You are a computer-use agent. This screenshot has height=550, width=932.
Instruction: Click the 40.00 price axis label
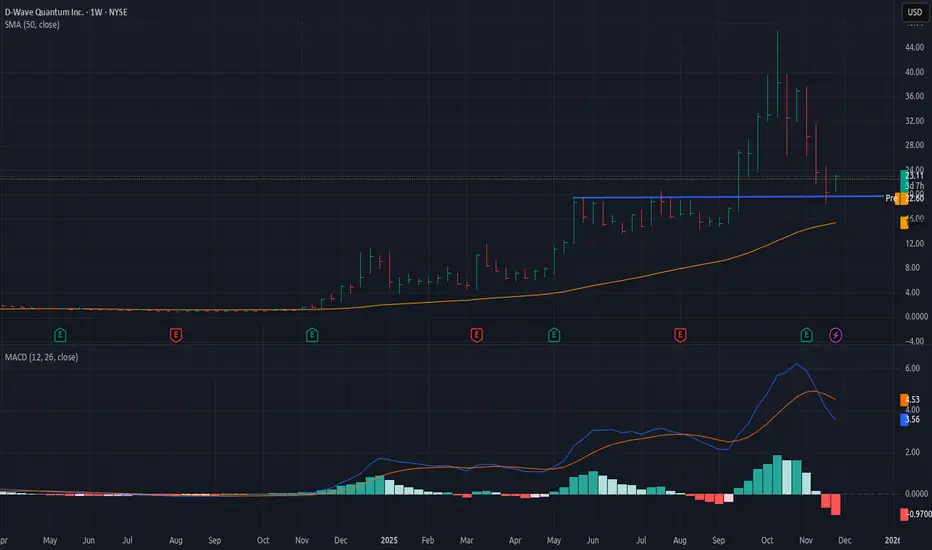pyautogui.click(x=914, y=72)
